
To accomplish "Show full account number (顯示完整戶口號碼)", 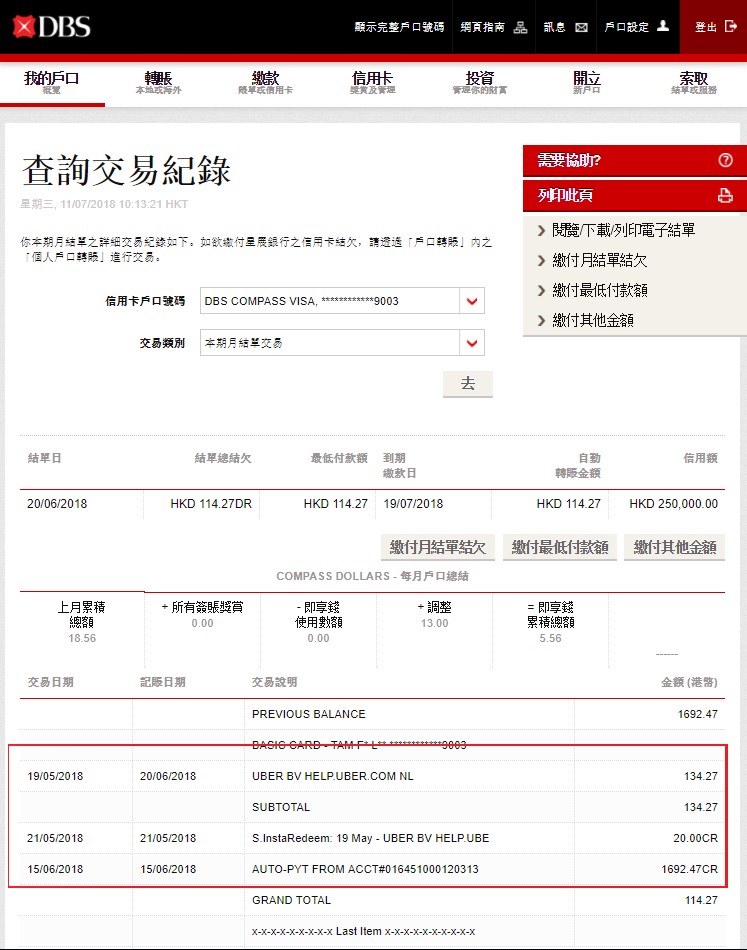I will point(399,27).
